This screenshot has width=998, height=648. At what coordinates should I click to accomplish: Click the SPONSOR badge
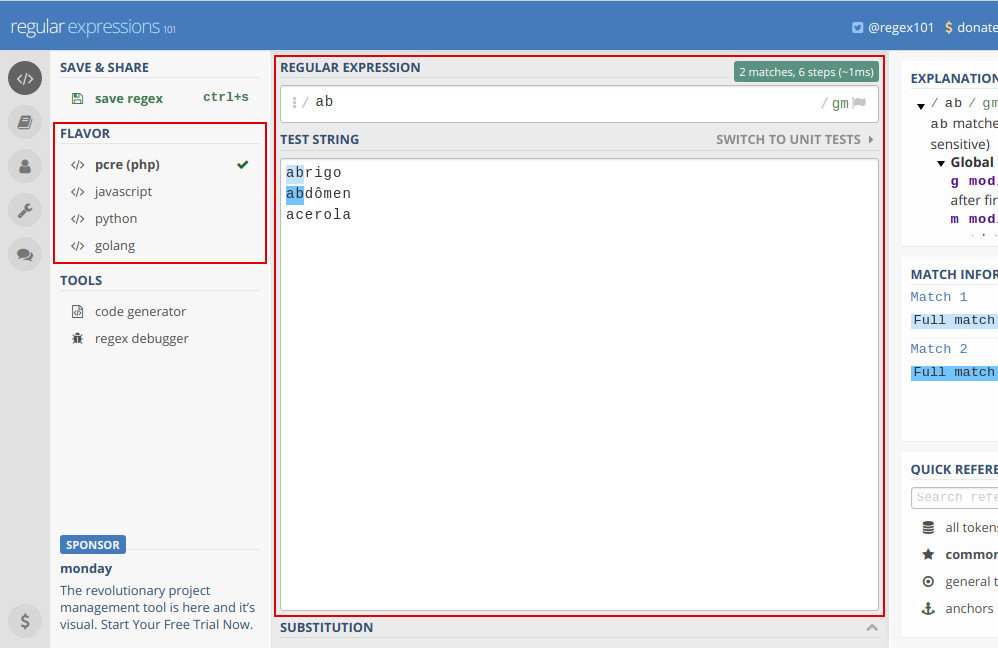93,545
